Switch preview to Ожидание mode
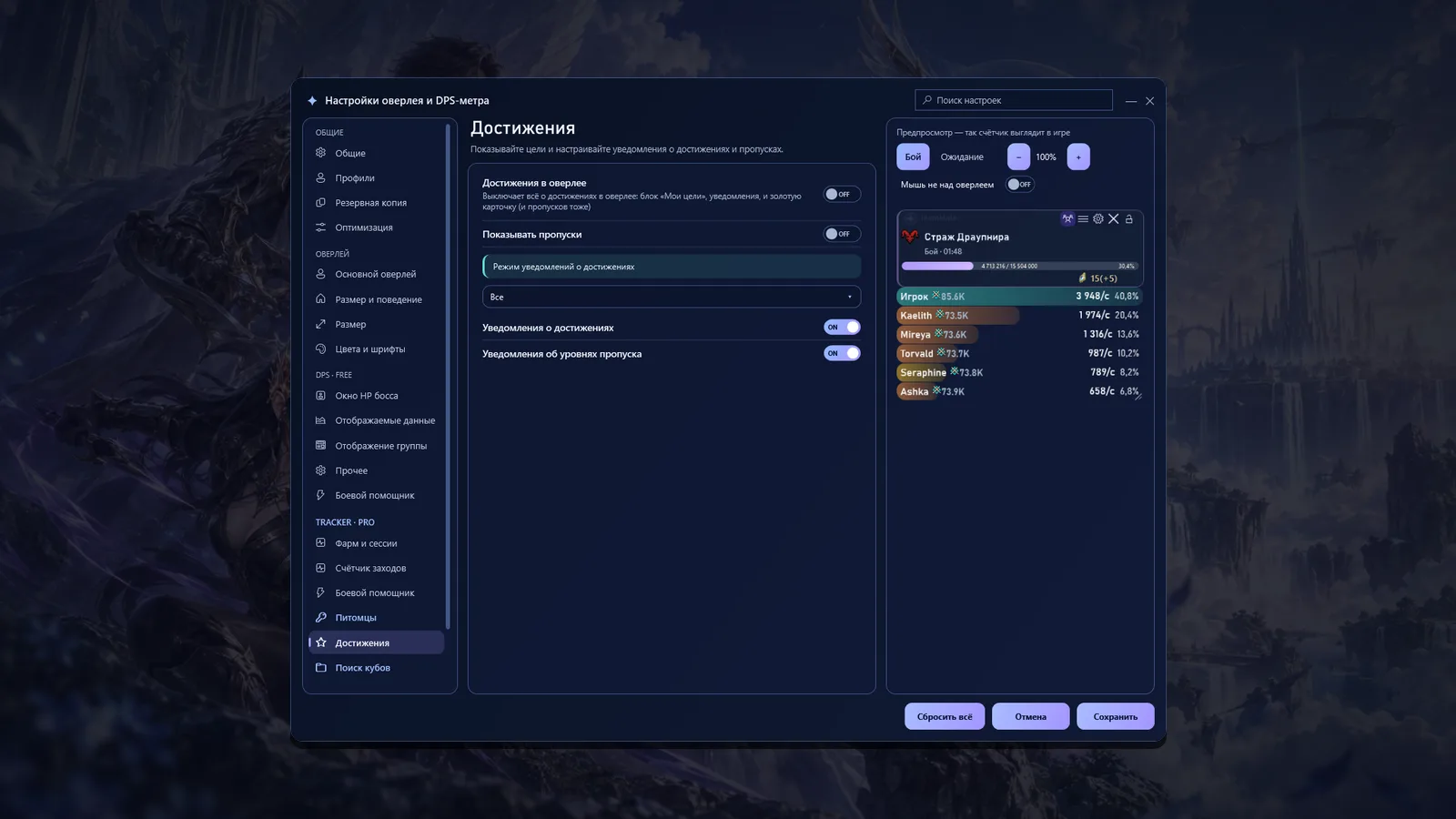 [x=962, y=157]
